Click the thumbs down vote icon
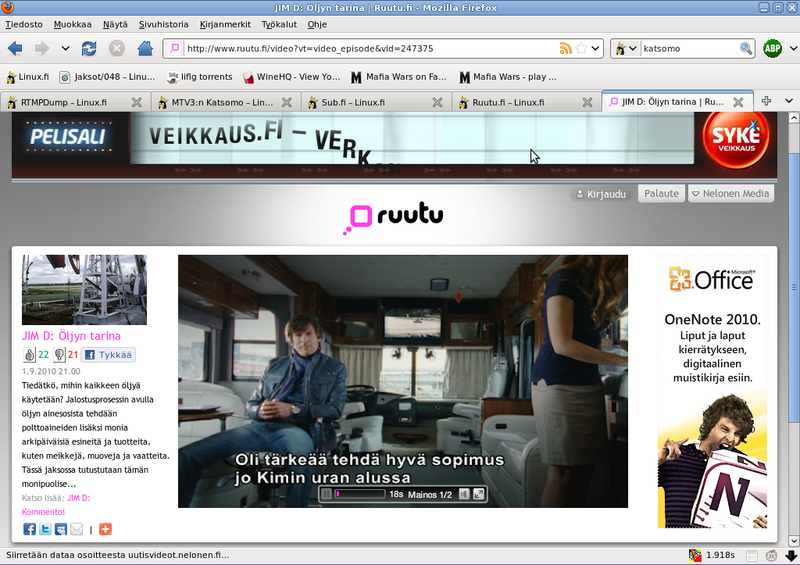Screen dimensions: 800x565 pos(59,355)
